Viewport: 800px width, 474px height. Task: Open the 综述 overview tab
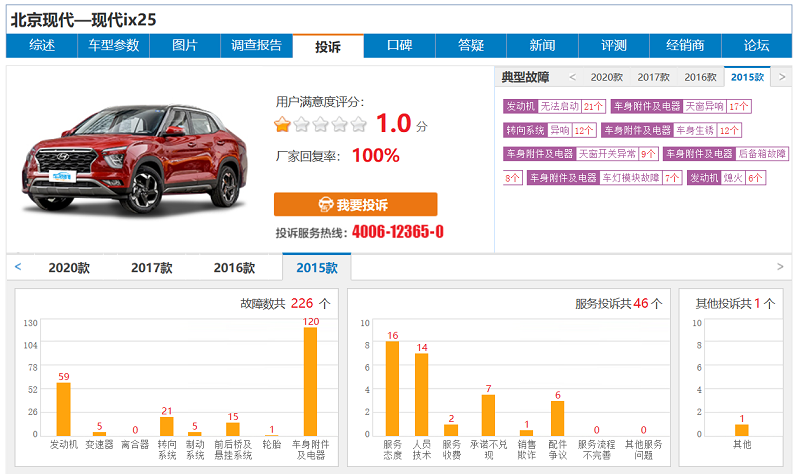[42, 46]
